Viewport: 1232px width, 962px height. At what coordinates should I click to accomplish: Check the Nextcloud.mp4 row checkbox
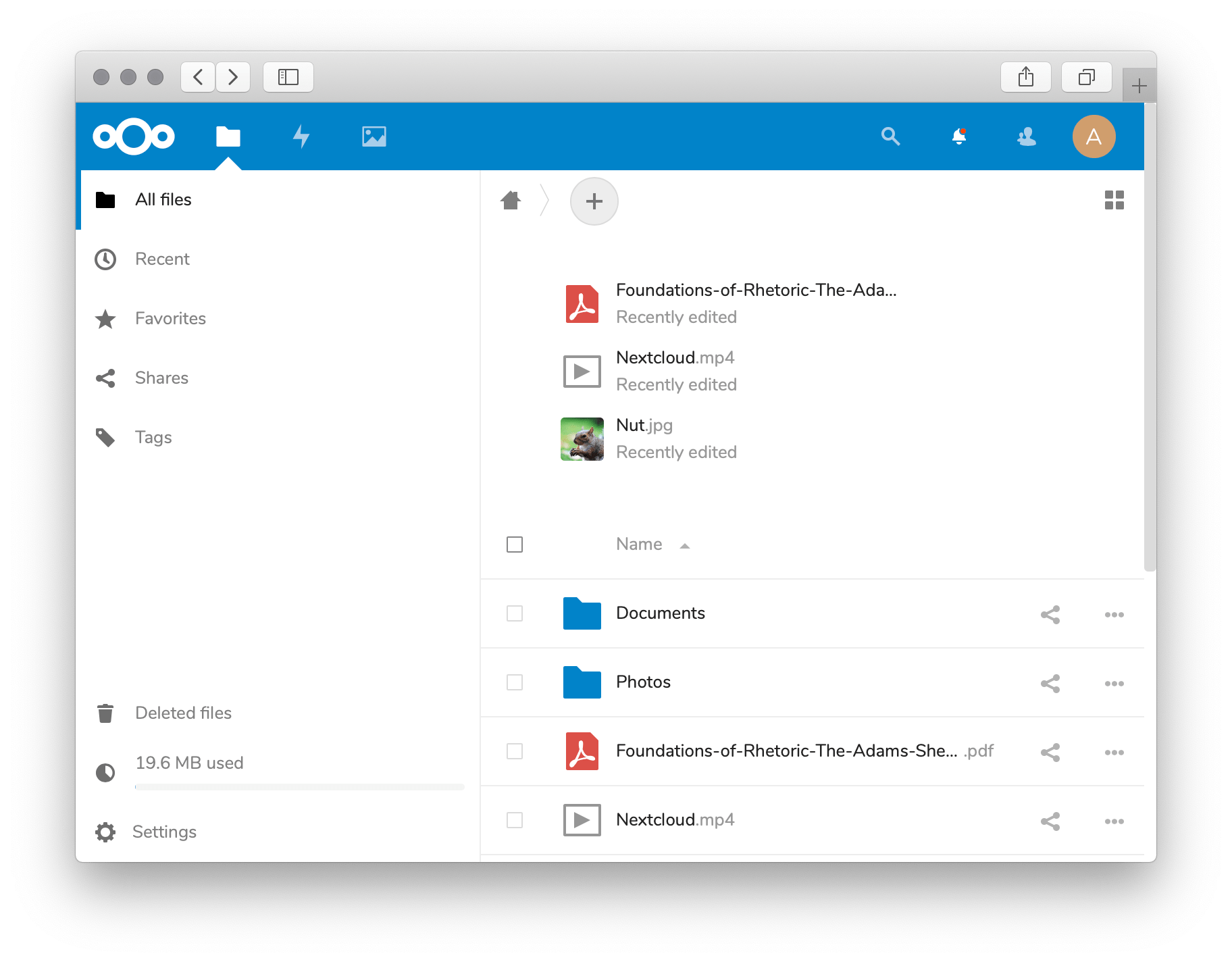(x=515, y=820)
